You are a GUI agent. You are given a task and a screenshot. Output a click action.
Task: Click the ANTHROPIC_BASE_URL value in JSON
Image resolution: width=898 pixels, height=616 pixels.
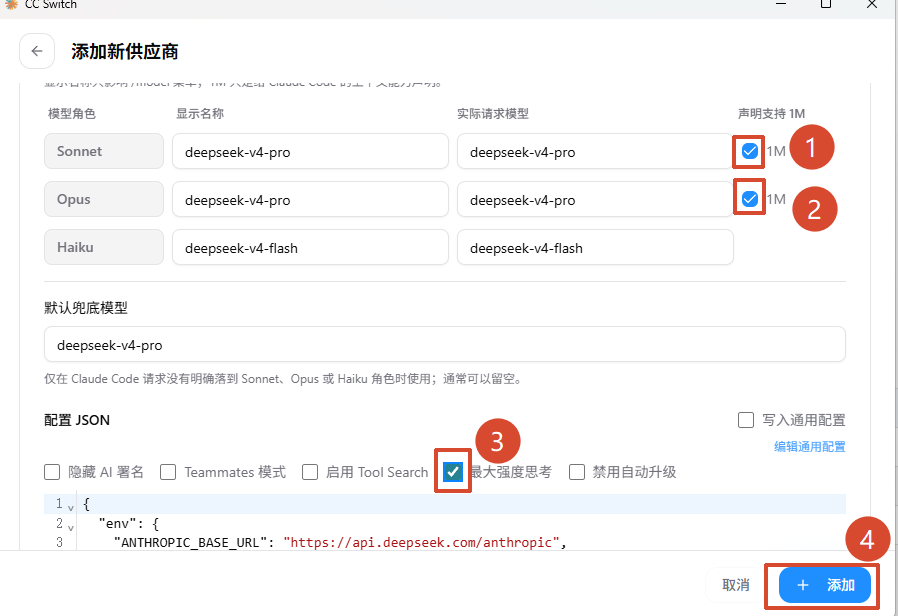click(x=421, y=543)
